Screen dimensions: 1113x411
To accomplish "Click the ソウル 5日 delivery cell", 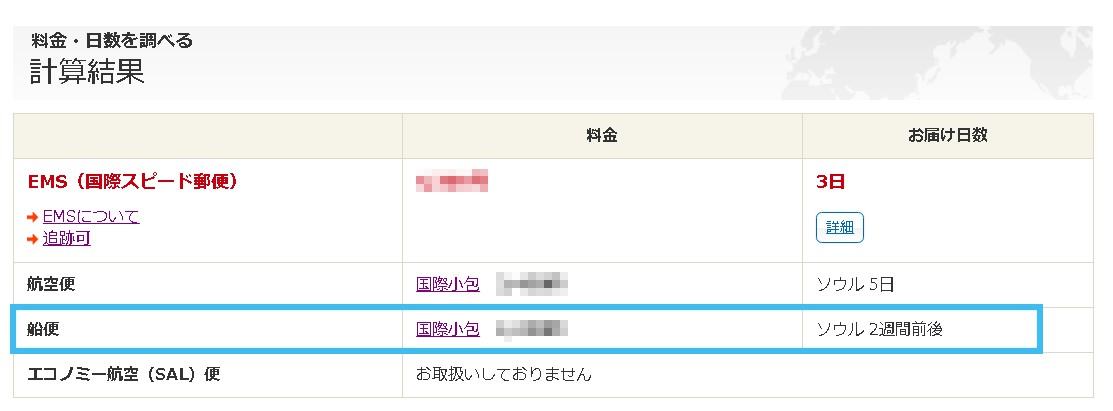I will pos(855,284).
